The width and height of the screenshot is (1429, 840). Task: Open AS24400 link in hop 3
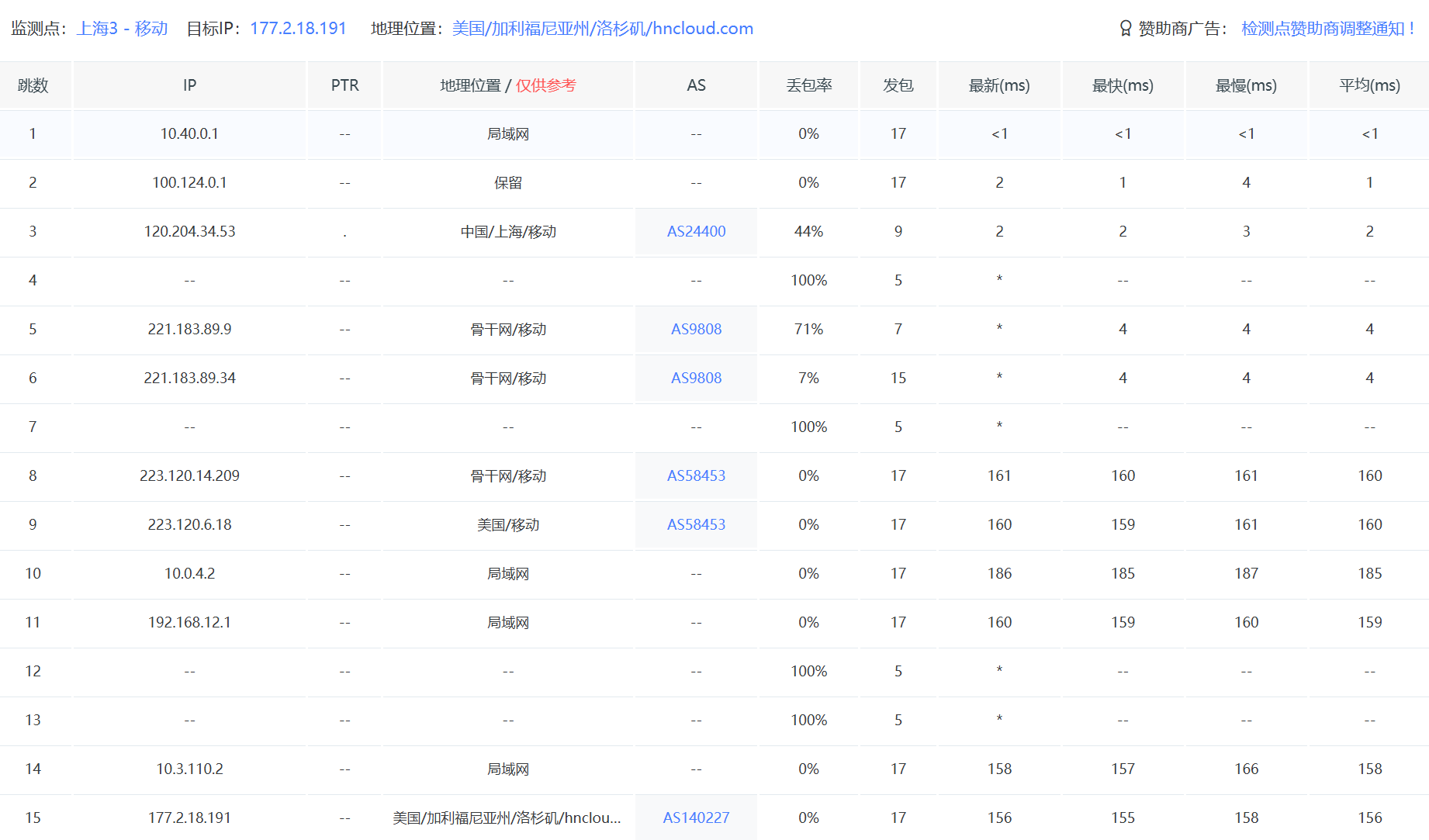[x=696, y=231]
